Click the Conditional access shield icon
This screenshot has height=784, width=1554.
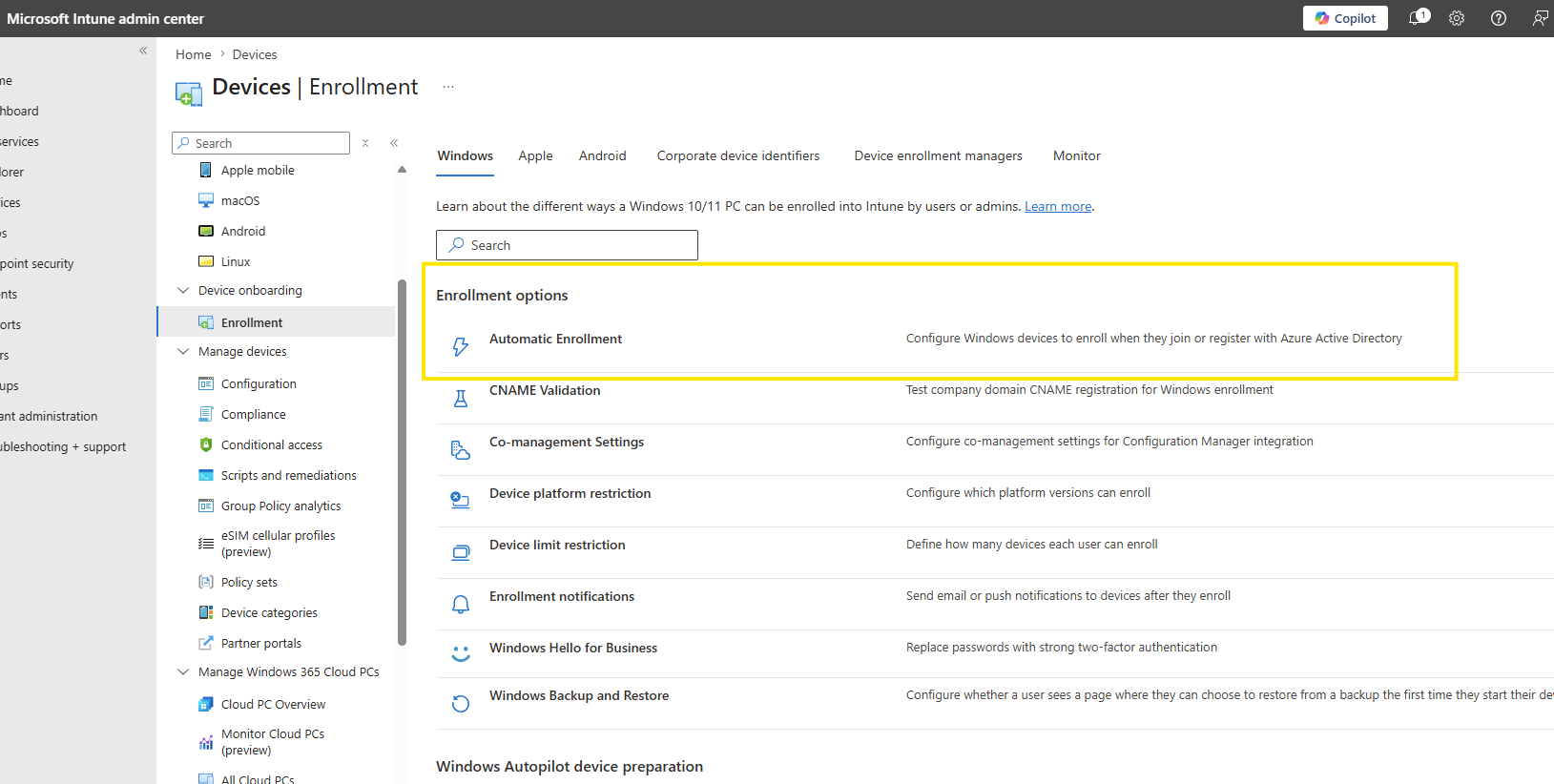tap(205, 444)
